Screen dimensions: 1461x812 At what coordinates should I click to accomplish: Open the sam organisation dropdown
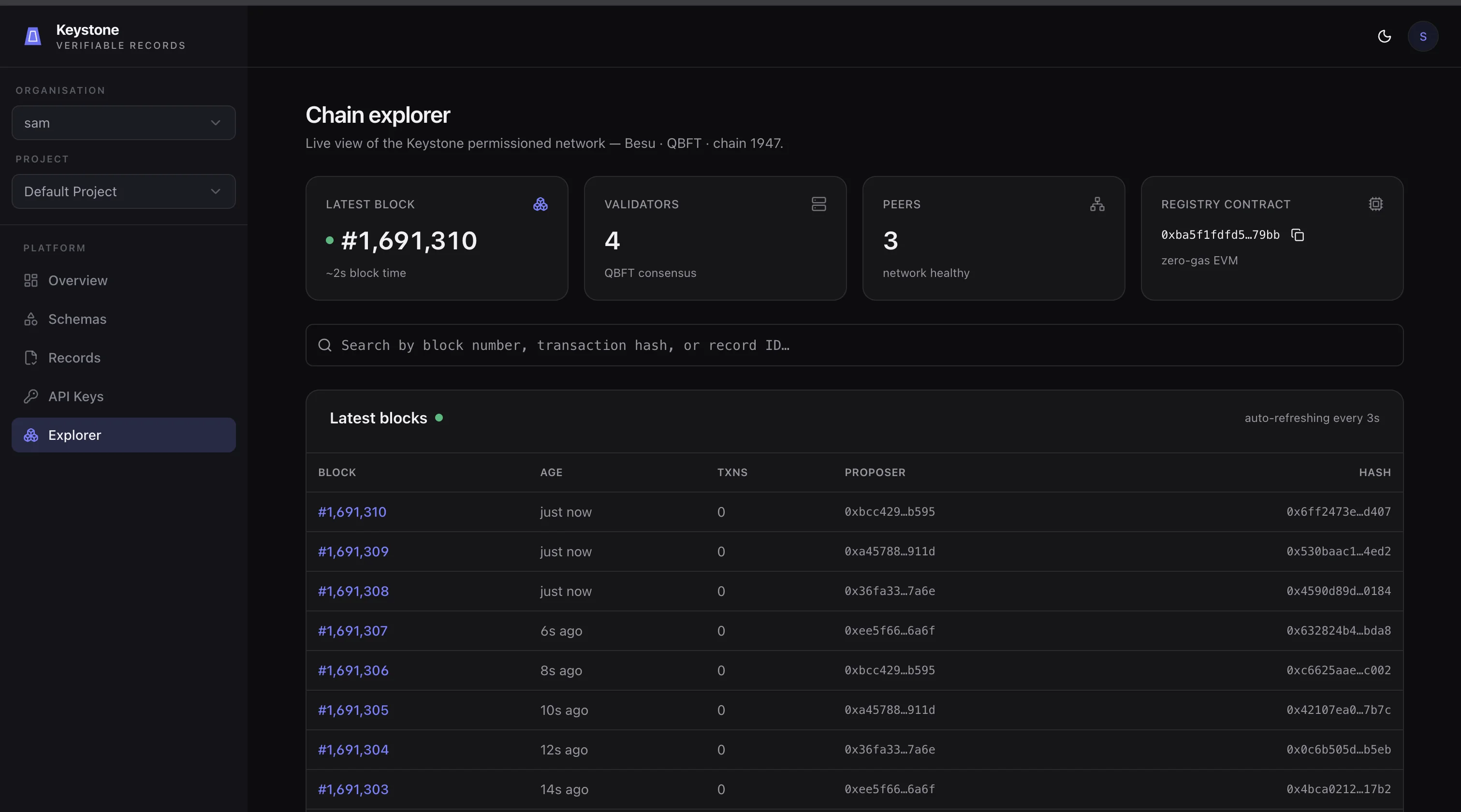(124, 123)
